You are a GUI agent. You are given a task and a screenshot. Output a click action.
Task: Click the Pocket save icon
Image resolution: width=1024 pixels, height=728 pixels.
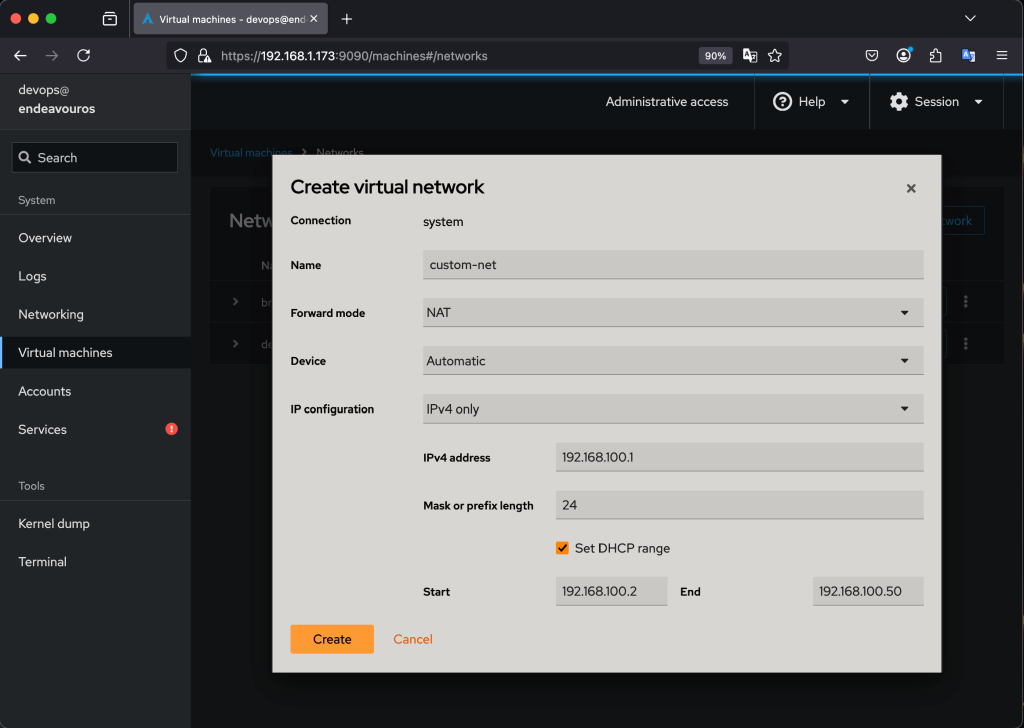coord(872,56)
